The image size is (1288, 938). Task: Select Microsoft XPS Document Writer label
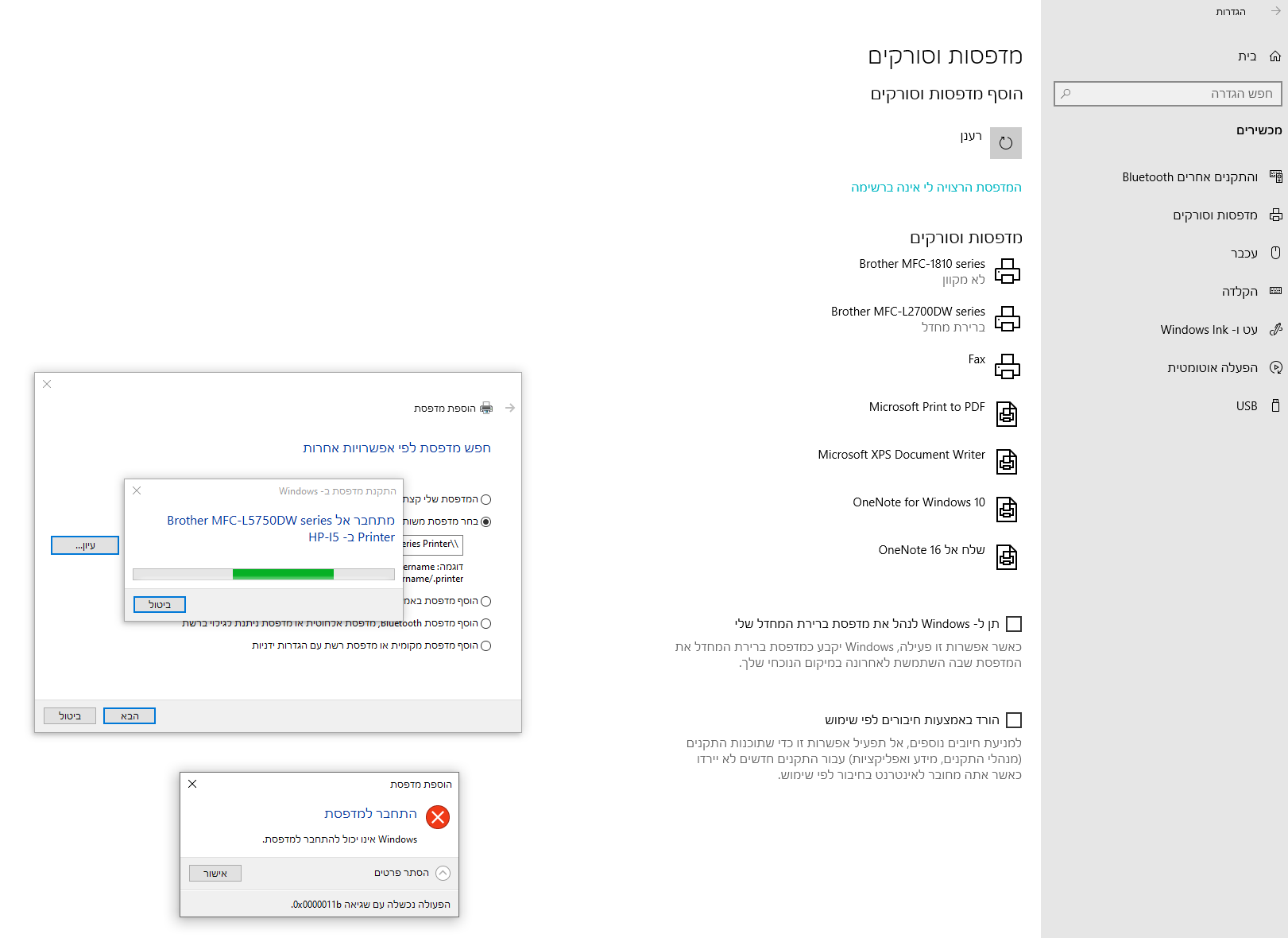click(x=901, y=455)
